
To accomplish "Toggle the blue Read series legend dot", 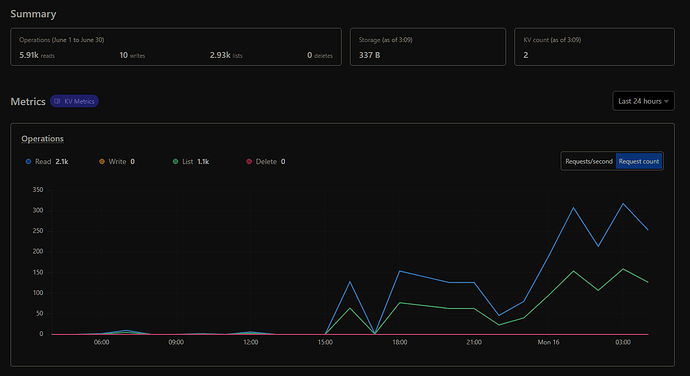I will 29,162.
